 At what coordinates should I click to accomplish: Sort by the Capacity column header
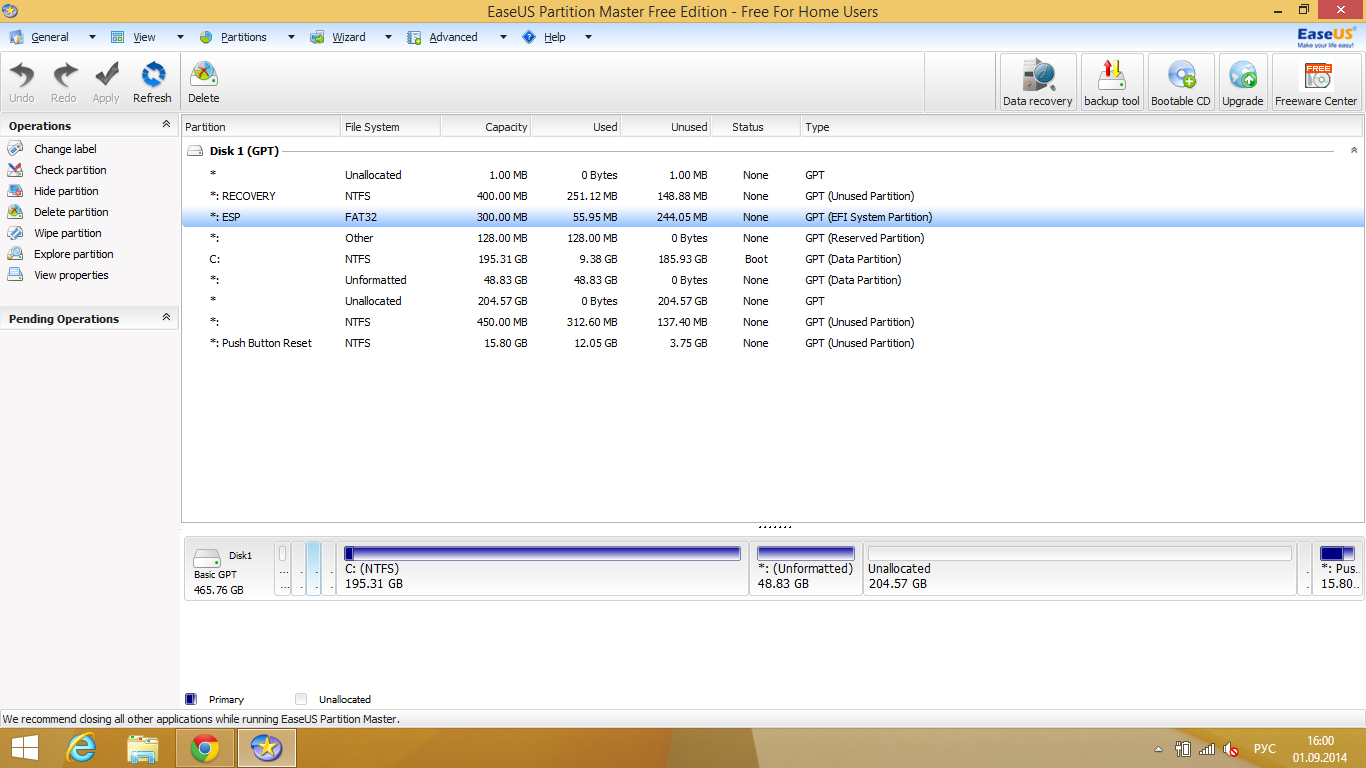coord(485,127)
